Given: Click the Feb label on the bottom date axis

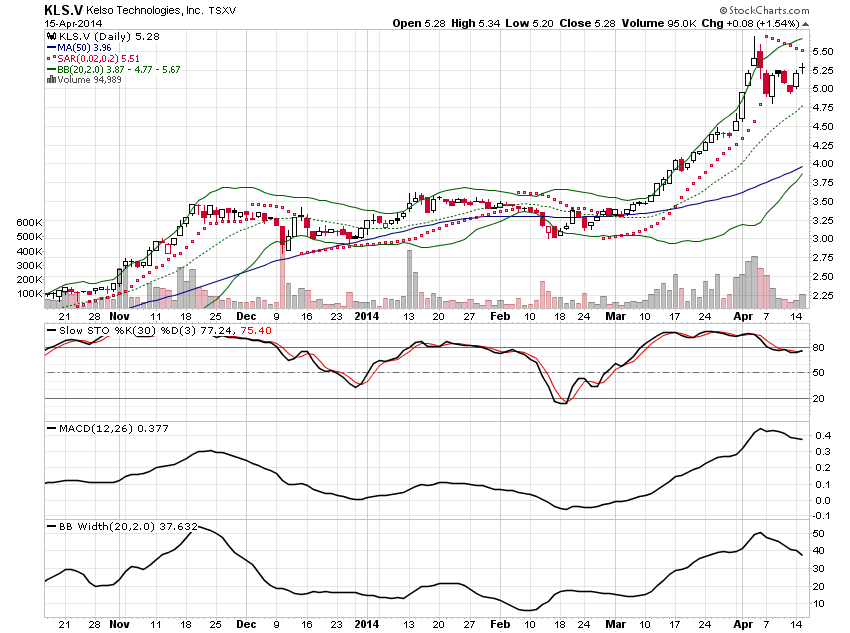Looking at the screenshot, I should pyautogui.click(x=500, y=624).
